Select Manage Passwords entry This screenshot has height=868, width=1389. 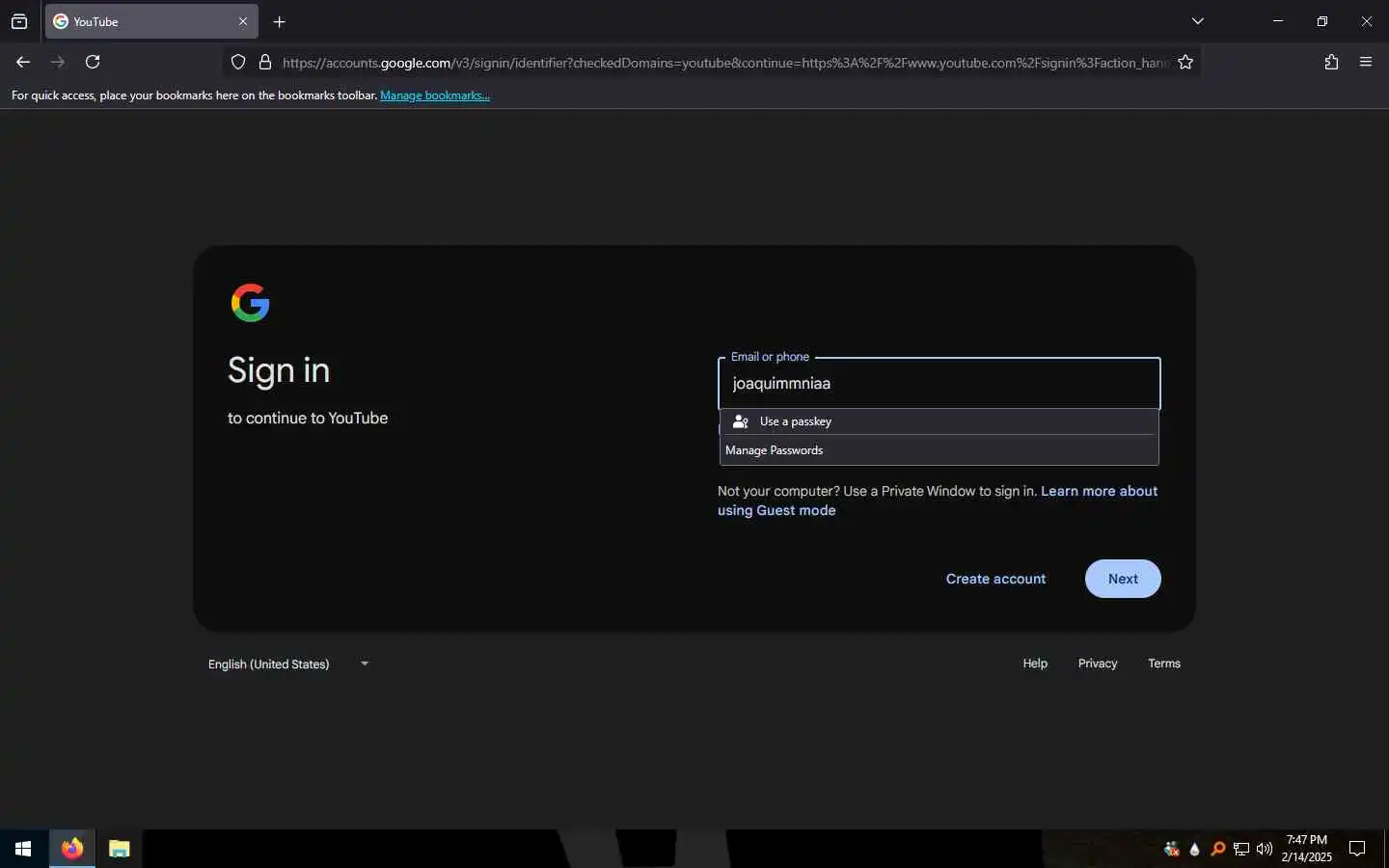coord(939,450)
